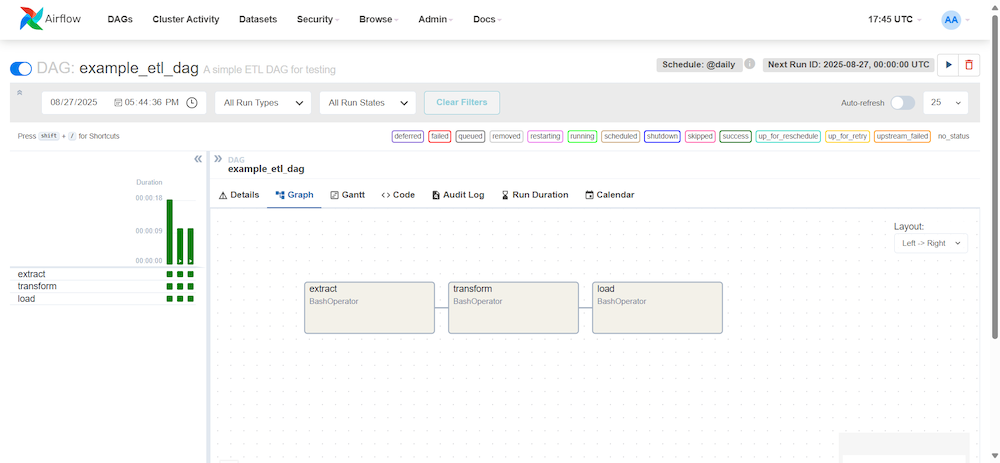Click the success status legend badge

pyautogui.click(x=735, y=136)
